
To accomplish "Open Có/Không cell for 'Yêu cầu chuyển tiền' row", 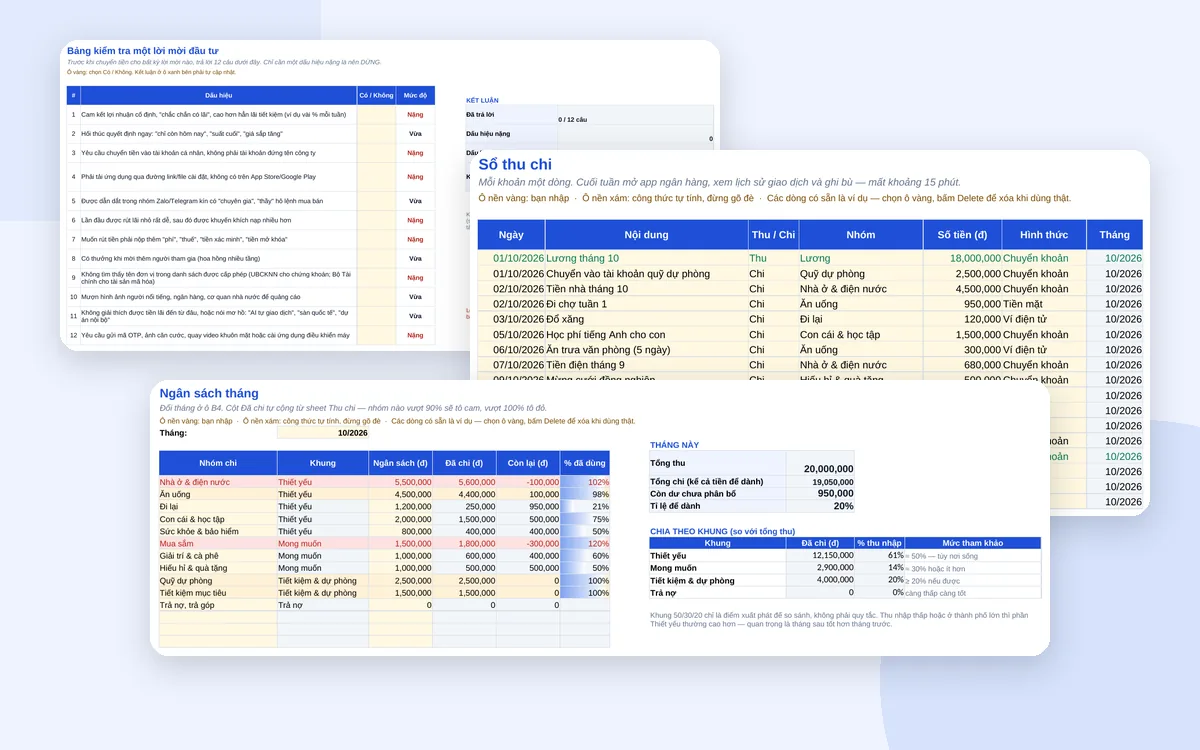I will (x=376, y=153).
